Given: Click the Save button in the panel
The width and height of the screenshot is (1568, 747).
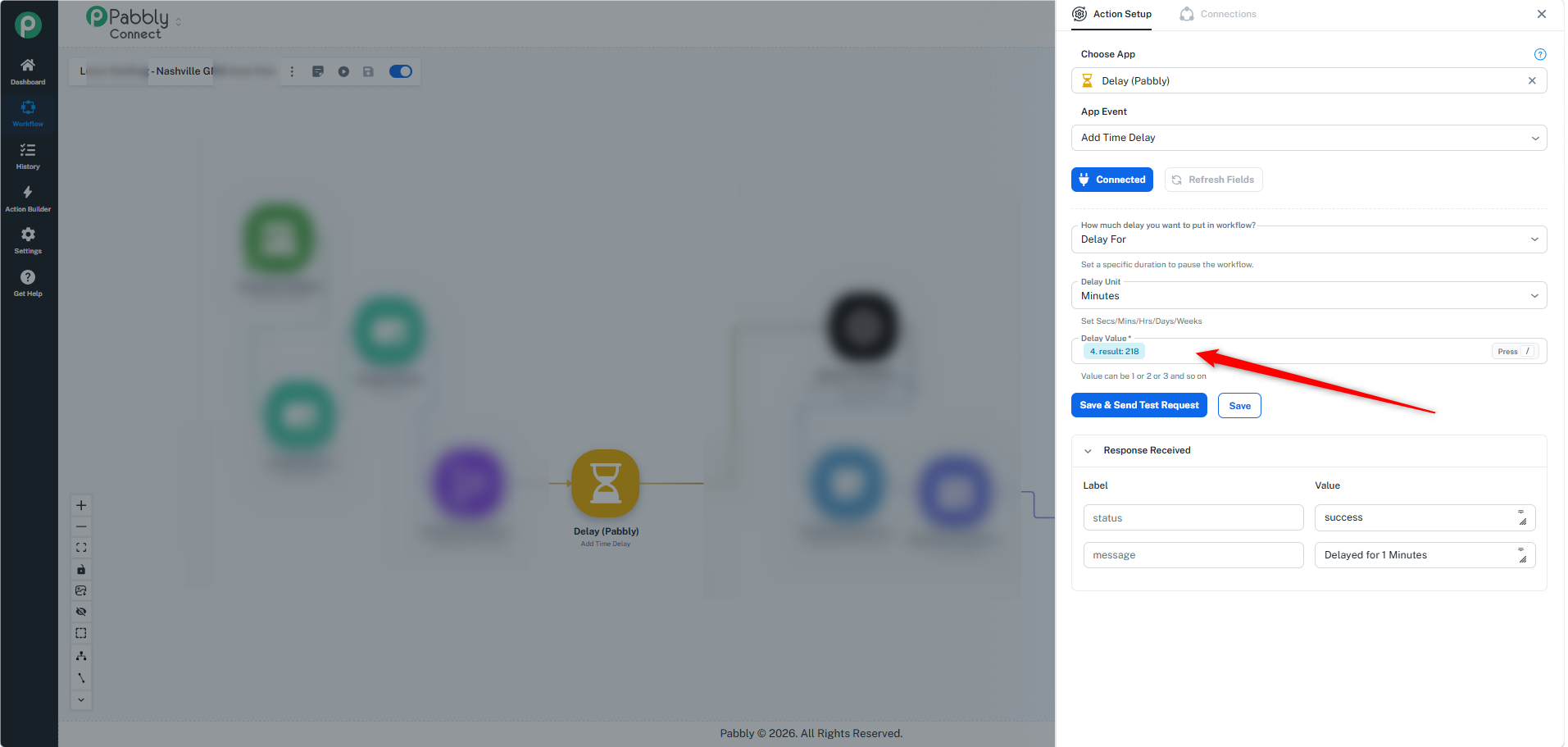Looking at the screenshot, I should [x=1239, y=406].
